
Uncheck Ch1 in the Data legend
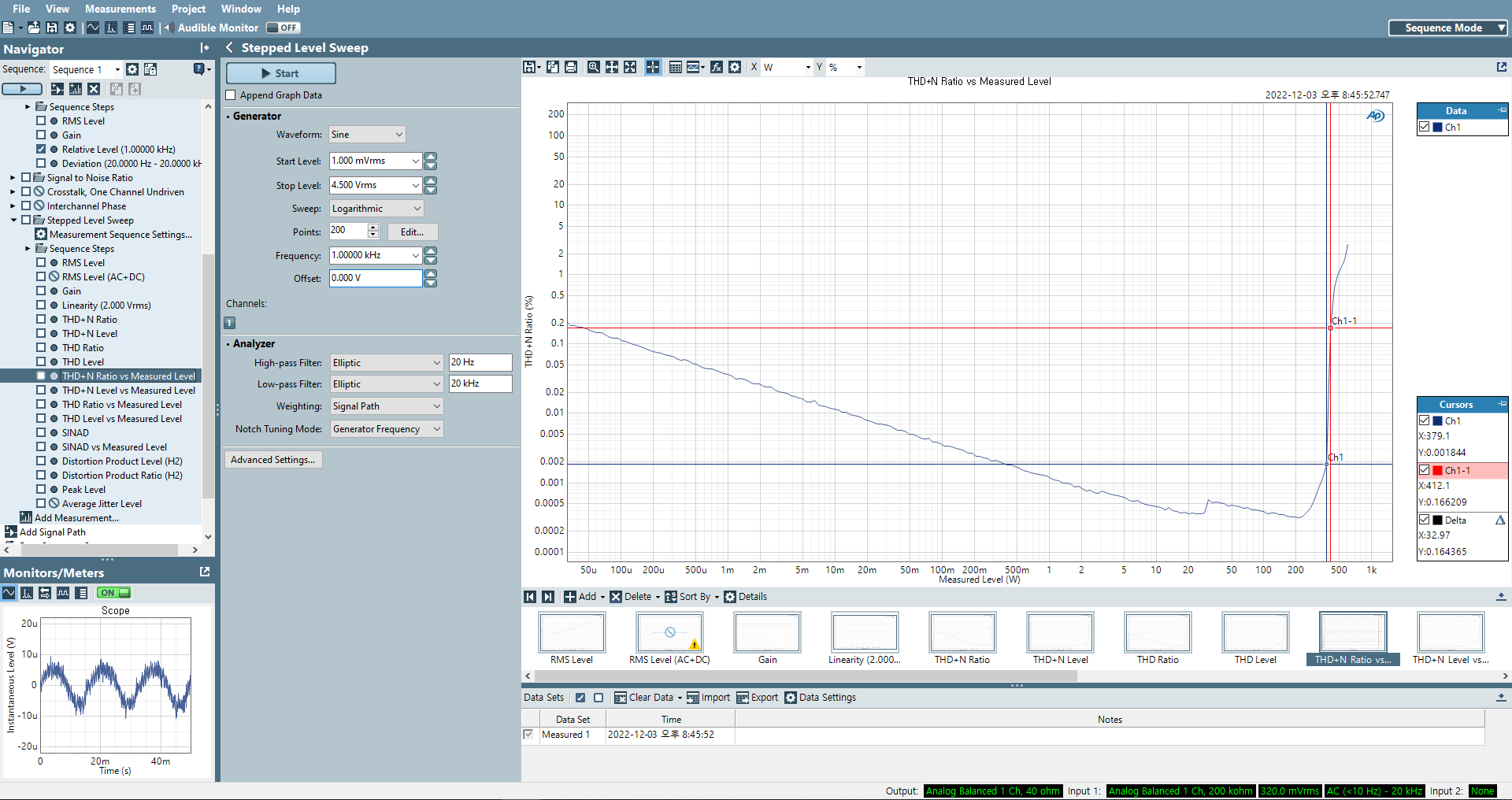[1425, 127]
